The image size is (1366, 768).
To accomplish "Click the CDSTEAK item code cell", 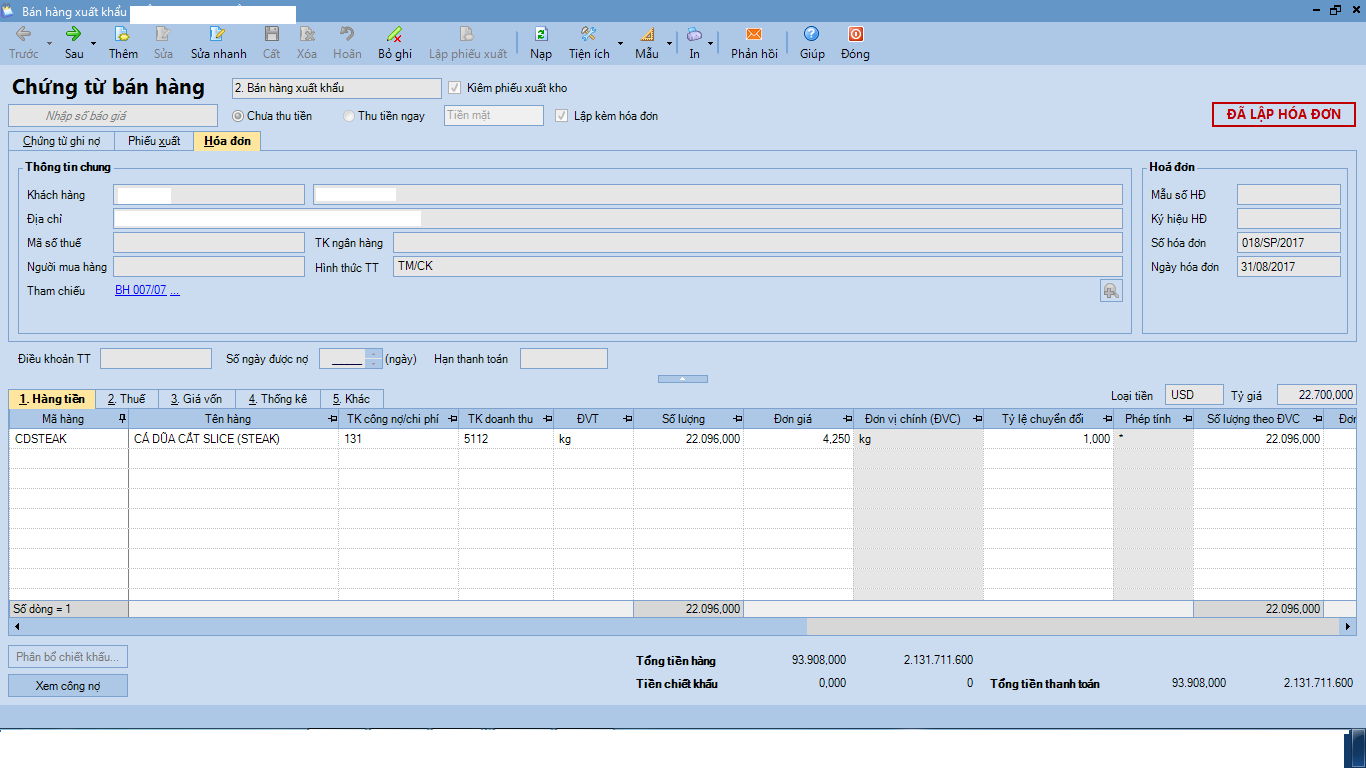I will pos(69,439).
